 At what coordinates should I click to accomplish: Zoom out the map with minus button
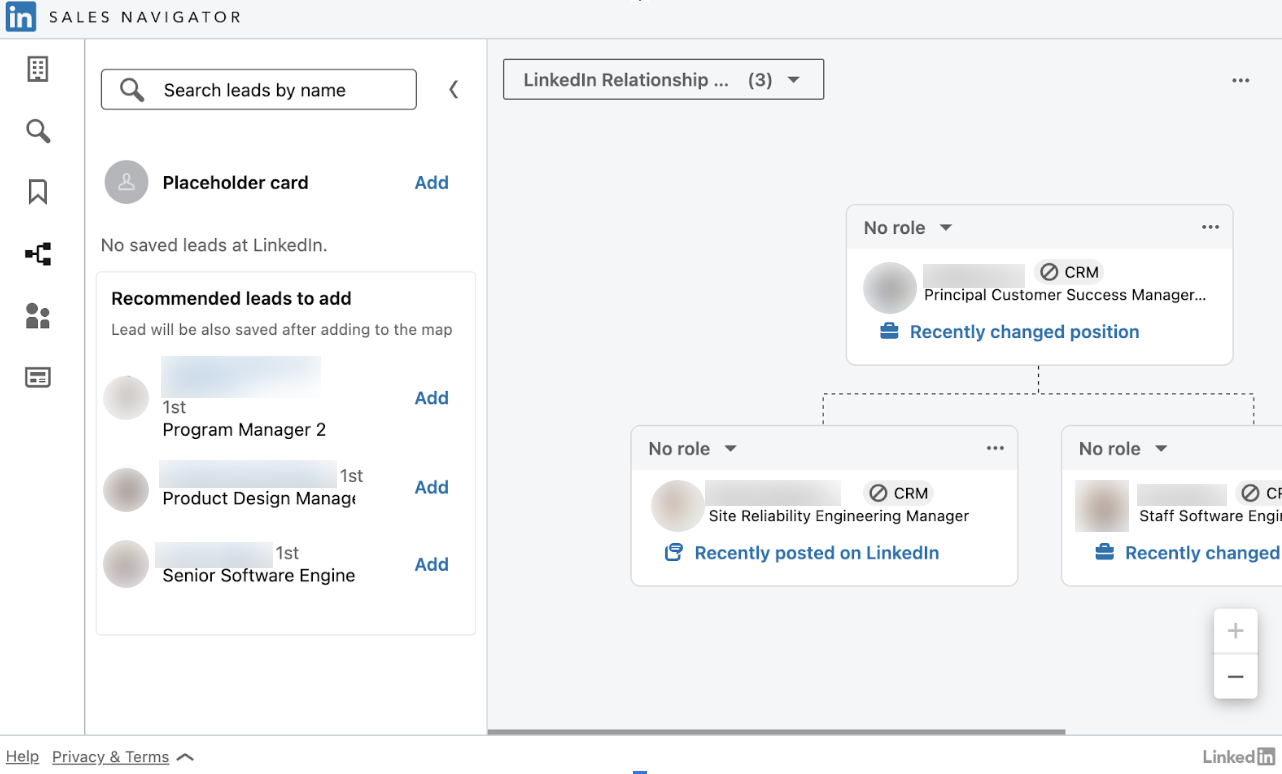[1236, 677]
